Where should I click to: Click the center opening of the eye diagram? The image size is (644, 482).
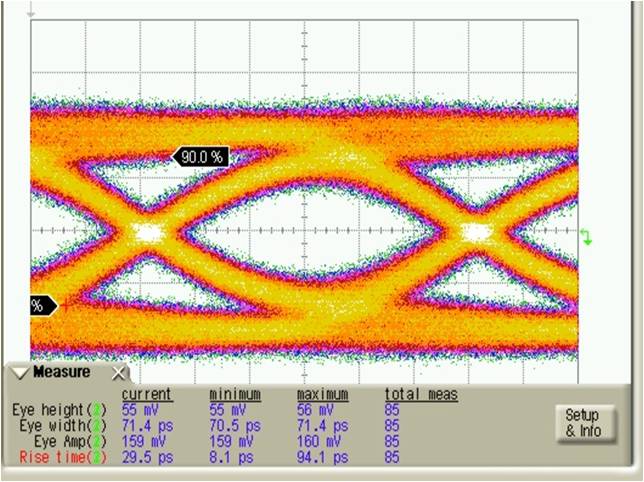[312, 232]
